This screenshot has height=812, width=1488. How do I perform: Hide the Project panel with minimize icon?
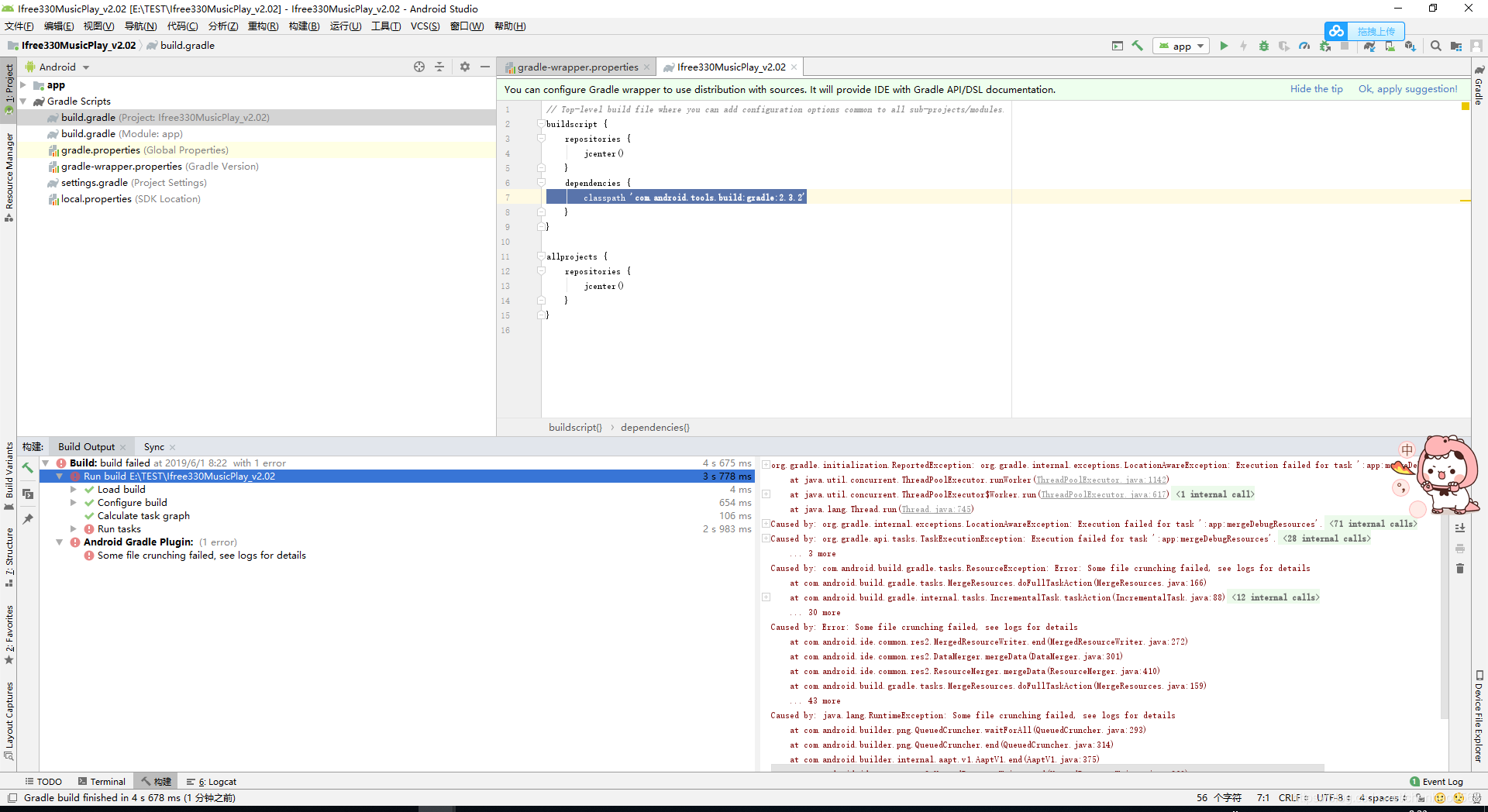[x=485, y=67]
